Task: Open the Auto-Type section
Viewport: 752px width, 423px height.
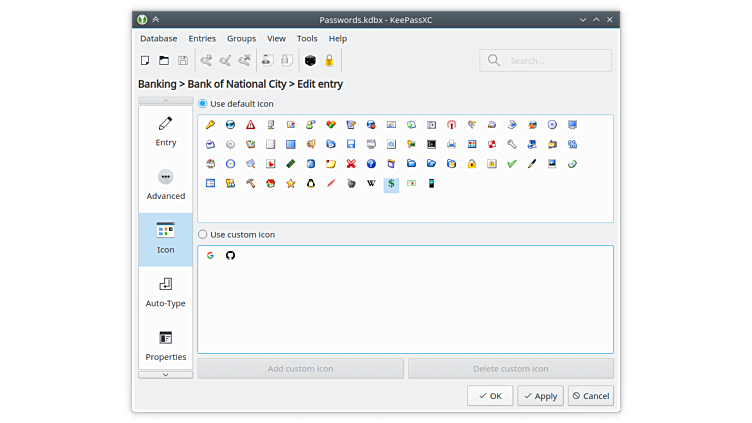Action: 166,292
